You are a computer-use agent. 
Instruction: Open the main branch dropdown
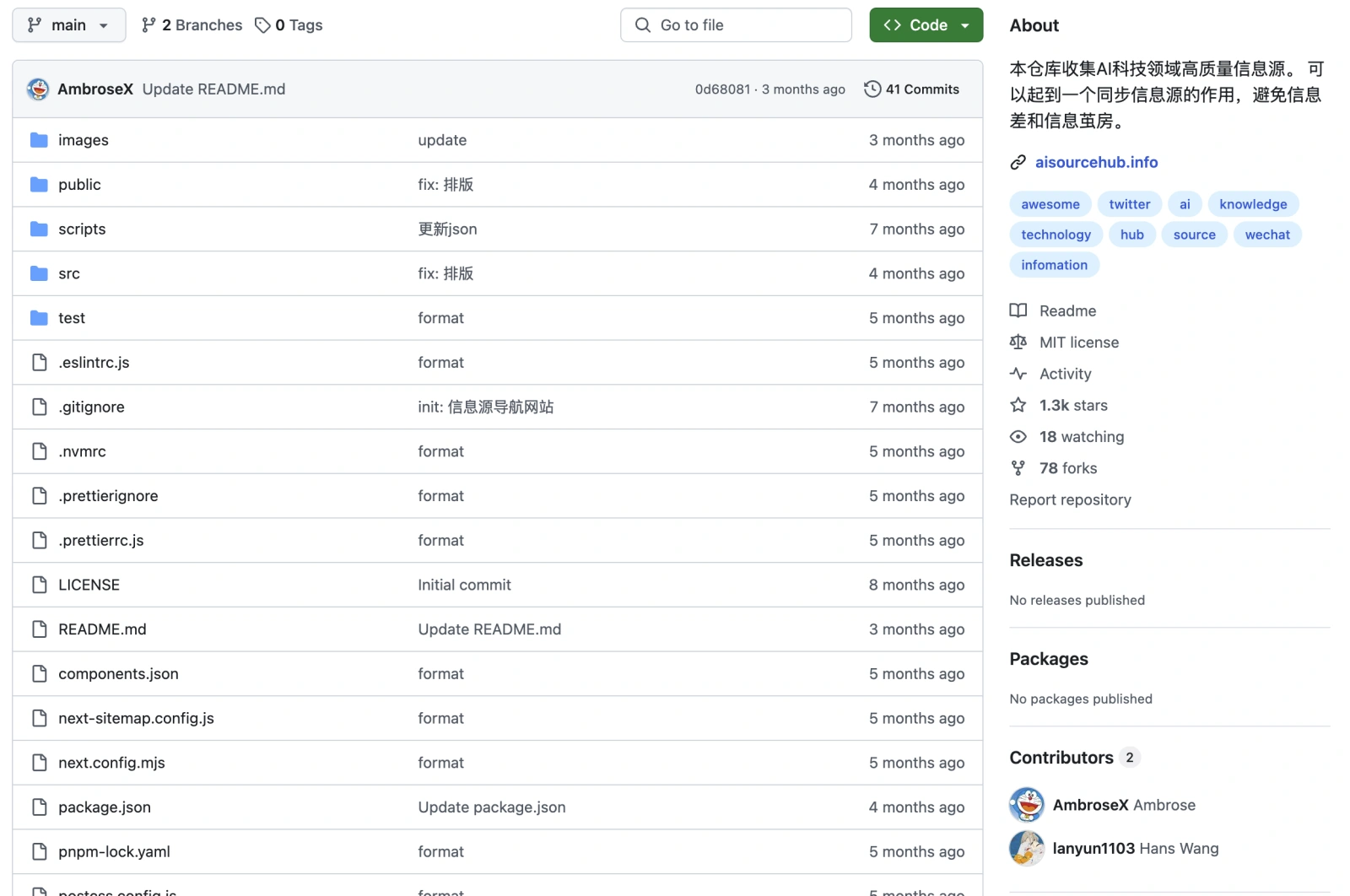click(x=68, y=25)
